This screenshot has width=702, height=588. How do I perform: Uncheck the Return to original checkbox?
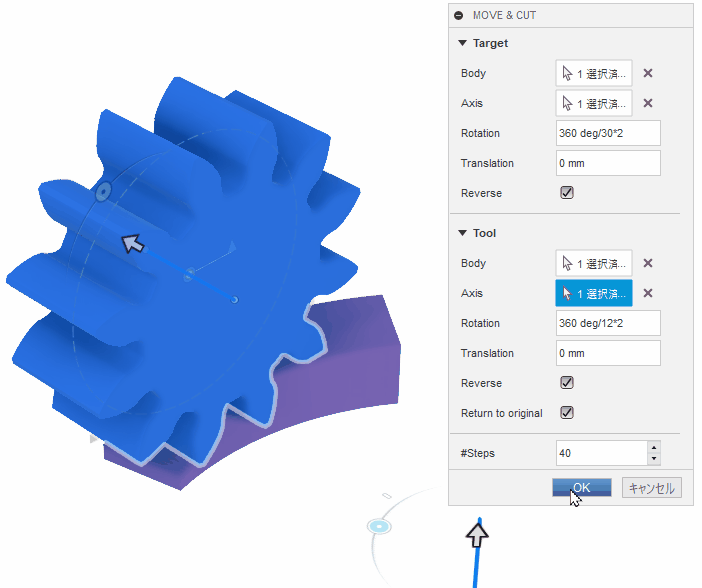pyautogui.click(x=567, y=413)
